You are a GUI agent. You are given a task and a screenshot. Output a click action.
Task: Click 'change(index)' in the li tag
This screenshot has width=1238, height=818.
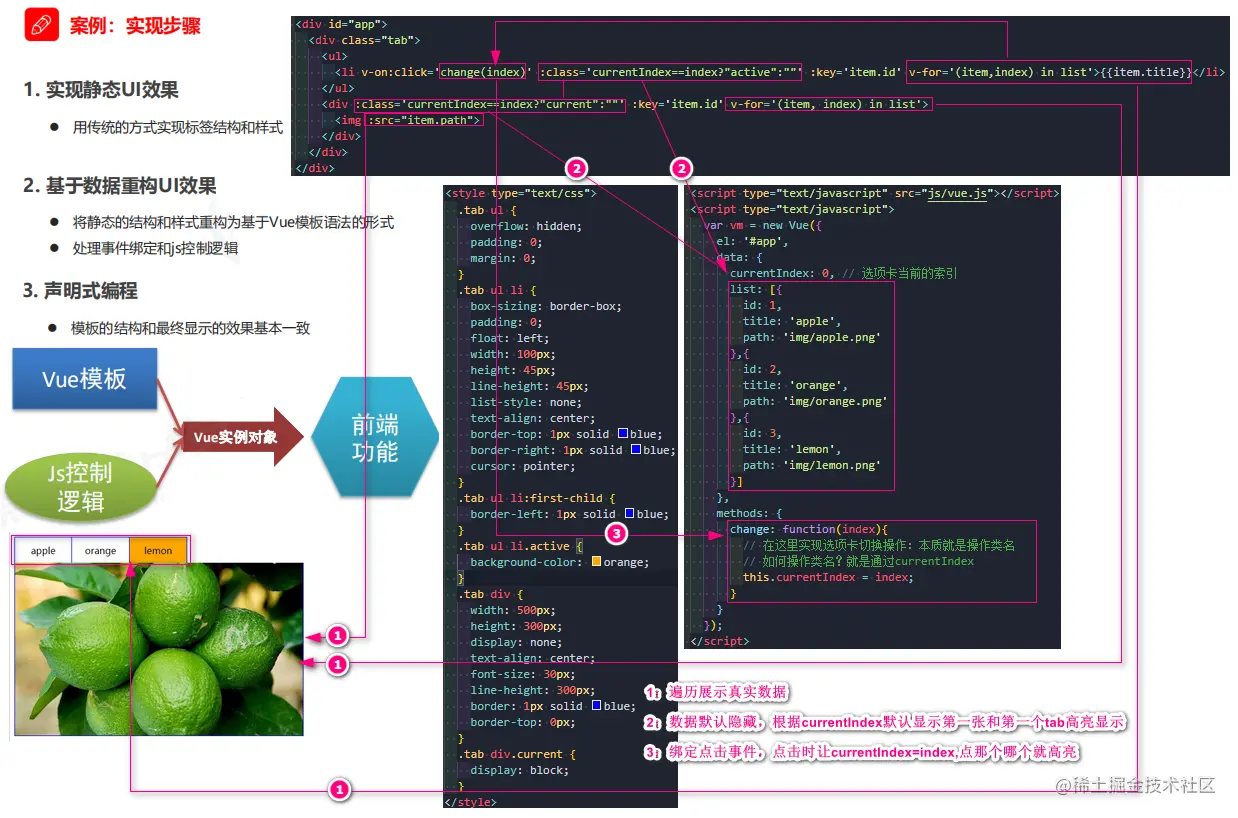(482, 72)
